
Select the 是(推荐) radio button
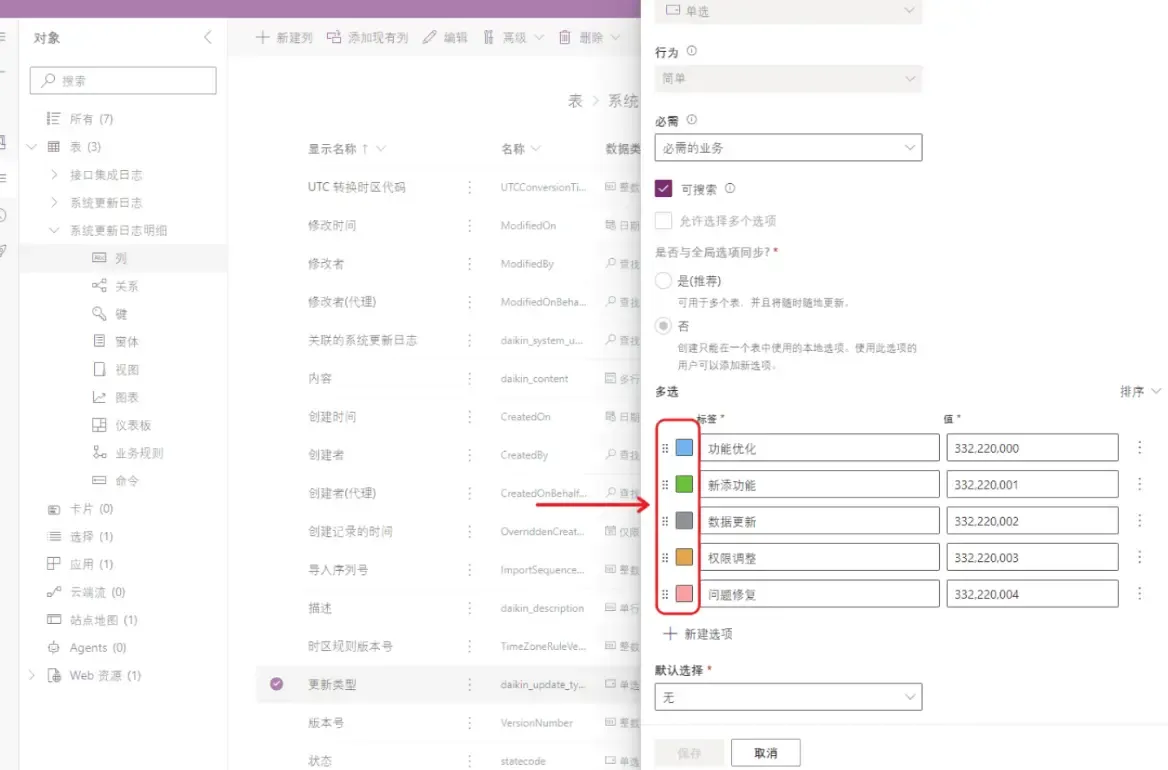662,280
